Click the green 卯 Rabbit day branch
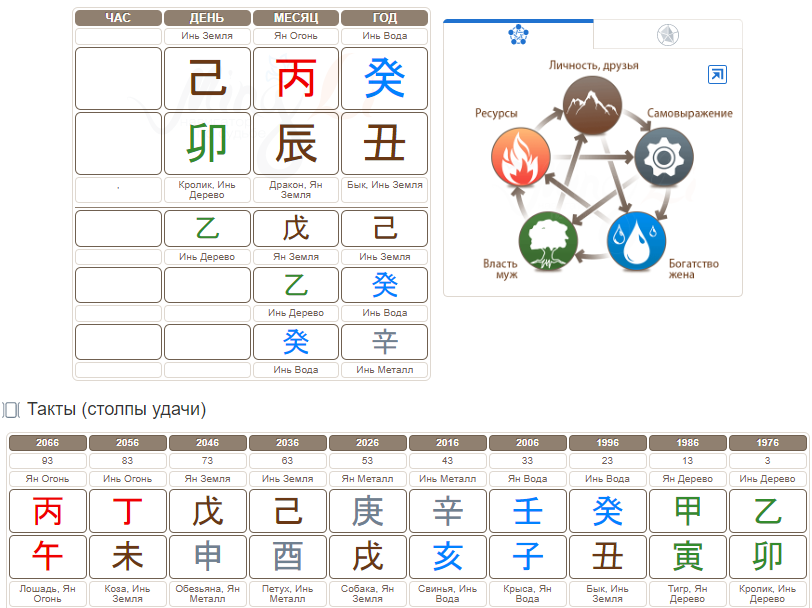 point(207,144)
